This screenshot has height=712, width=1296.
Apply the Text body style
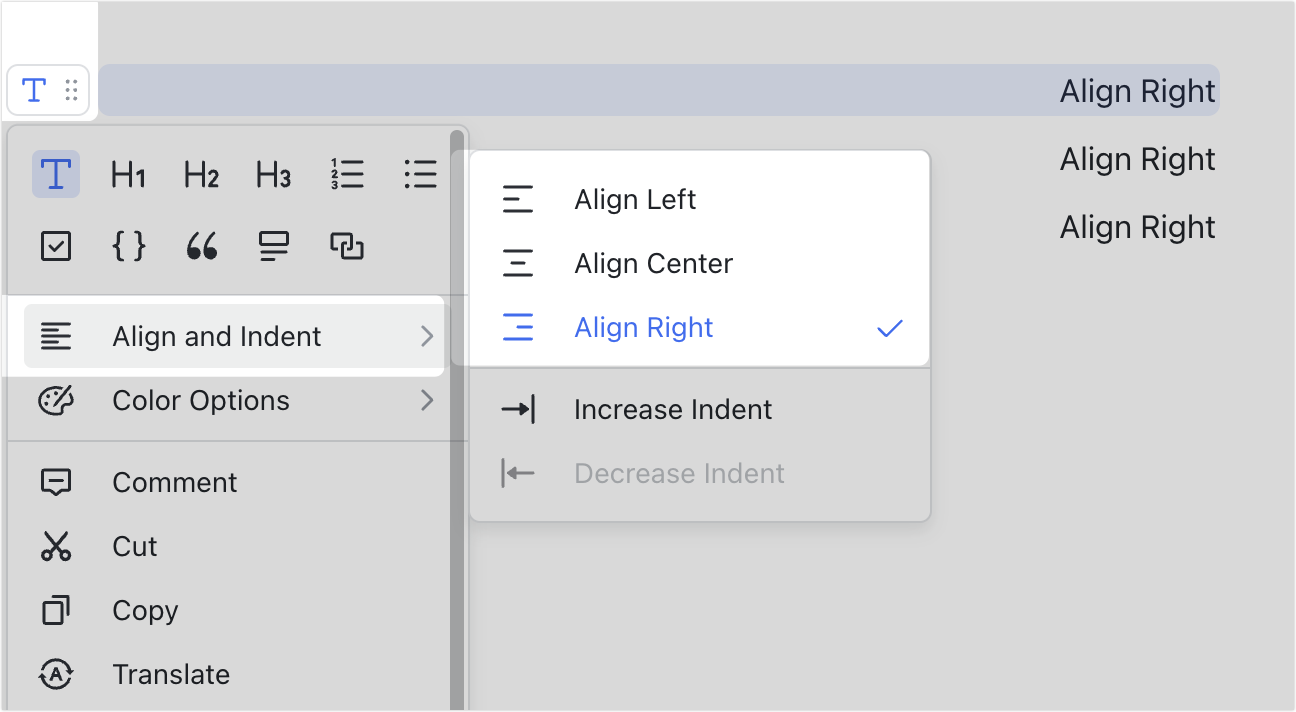click(x=56, y=174)
